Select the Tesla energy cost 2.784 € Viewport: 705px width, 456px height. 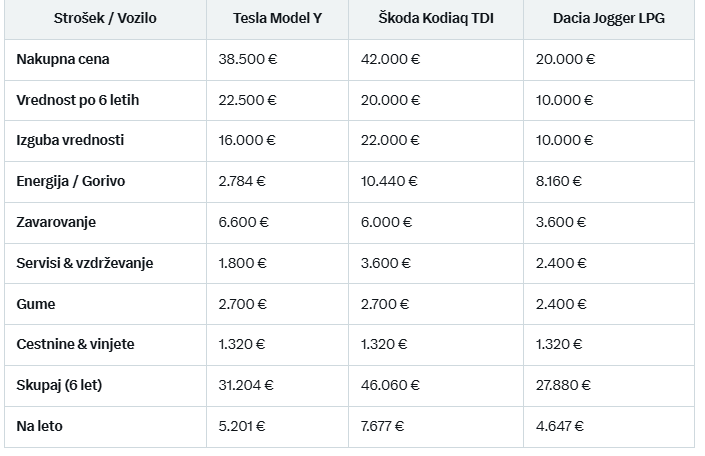tap(242, 181)
